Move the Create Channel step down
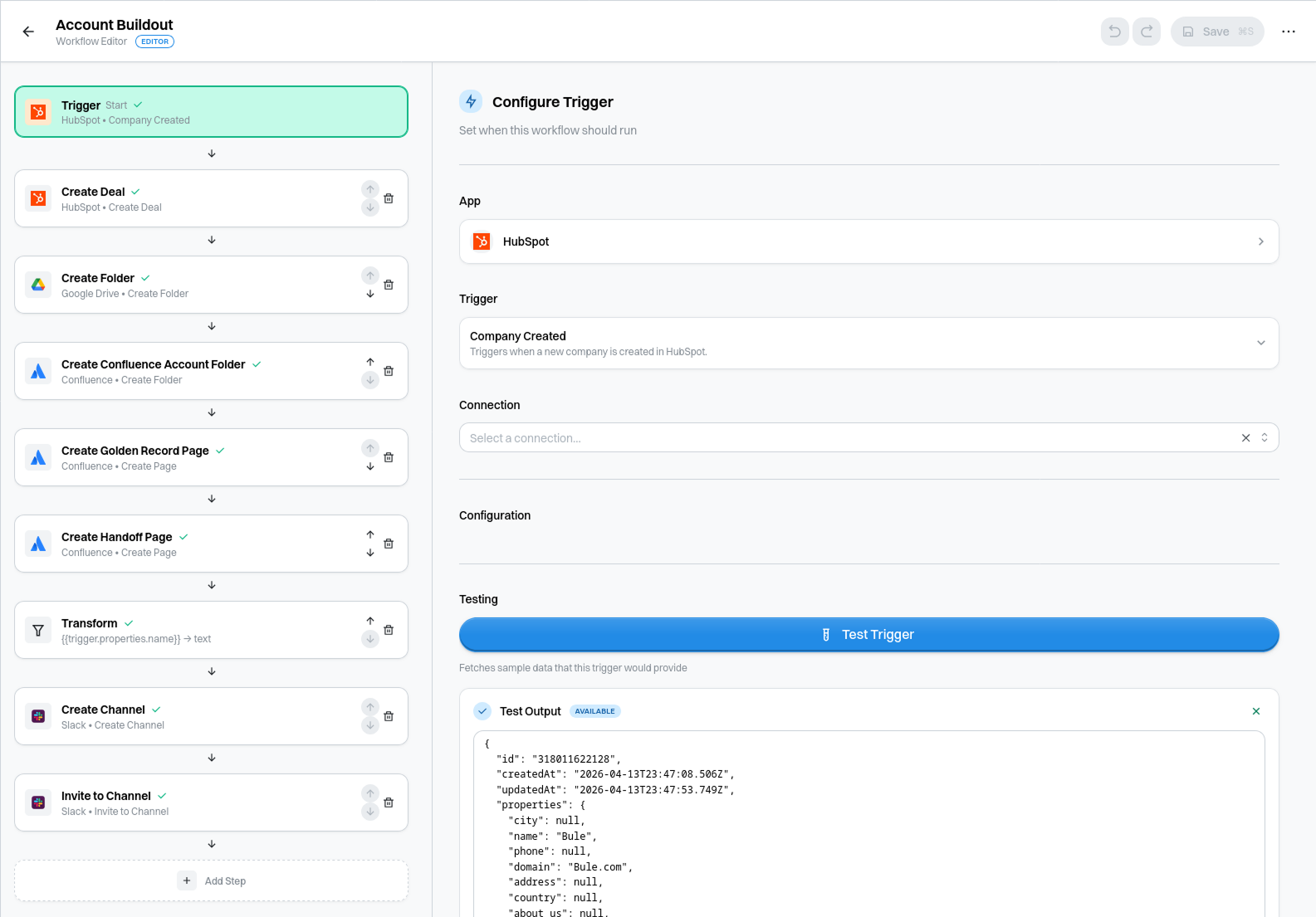 coord(370,725)
